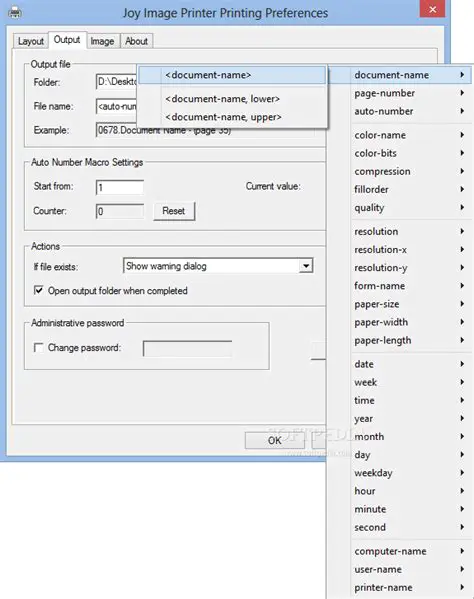Confirm settings with the OK button
This screenshot has width=474, height=599.
tap(275, 440)
